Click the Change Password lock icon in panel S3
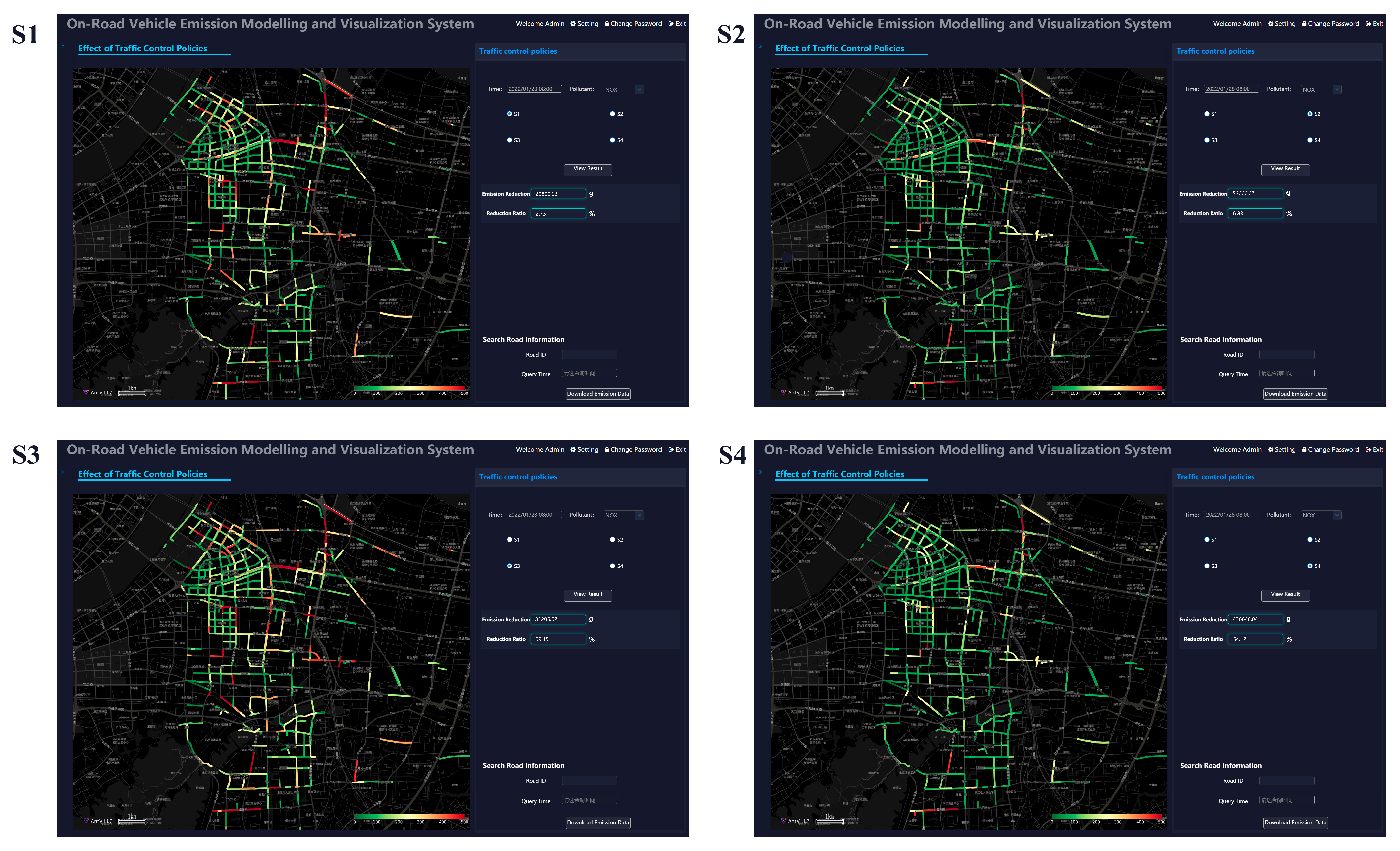Screen dimensions: 1400x851 click(x=607, y=450)
